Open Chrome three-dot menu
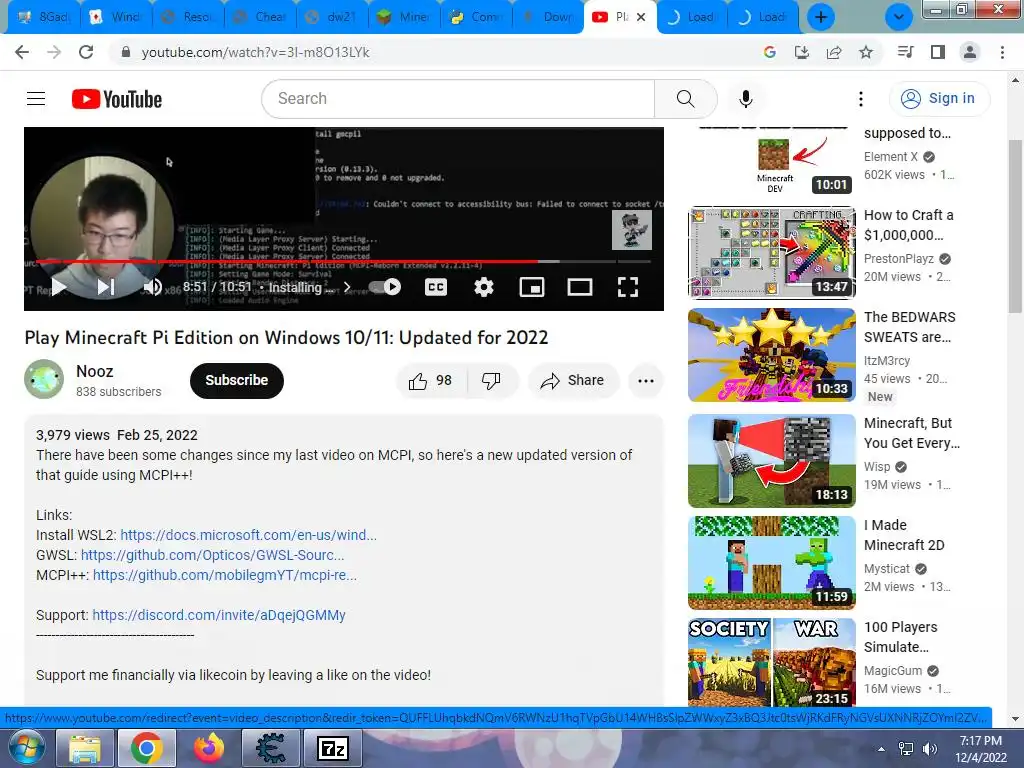The height and width of the screenshot is (768, 1024). (x=1002, y=52)
